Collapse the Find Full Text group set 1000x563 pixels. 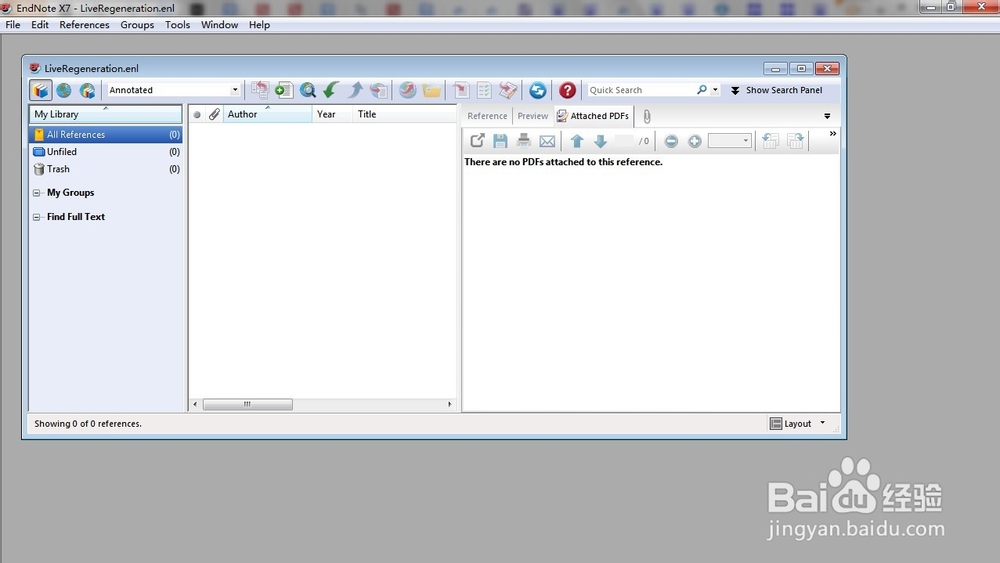click(36, 217)
